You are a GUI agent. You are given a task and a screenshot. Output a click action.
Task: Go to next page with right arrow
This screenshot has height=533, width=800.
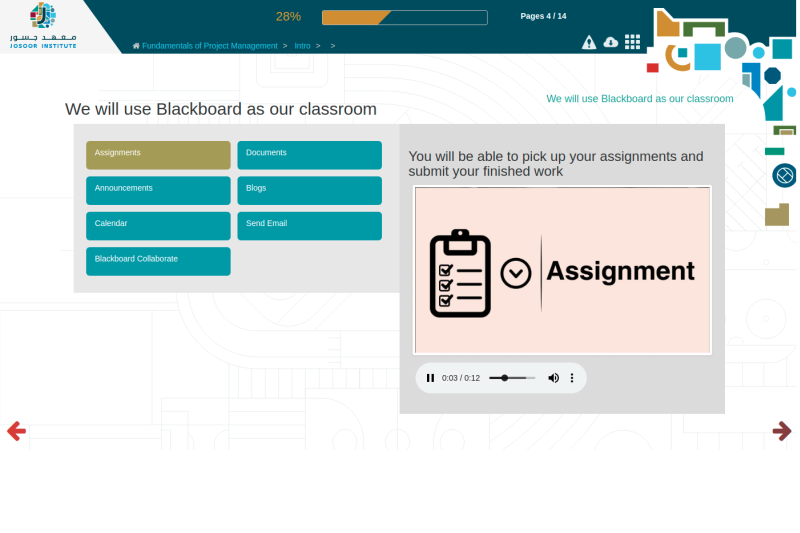[x=782, y=431]
